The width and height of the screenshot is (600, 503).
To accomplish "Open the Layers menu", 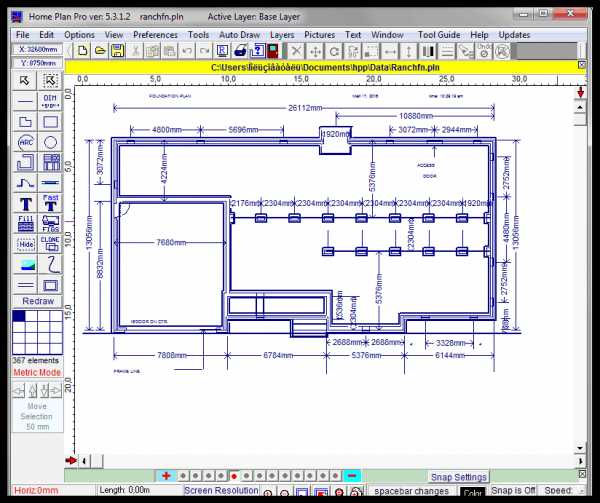I will pyautogui.click(x=282, y=34).
